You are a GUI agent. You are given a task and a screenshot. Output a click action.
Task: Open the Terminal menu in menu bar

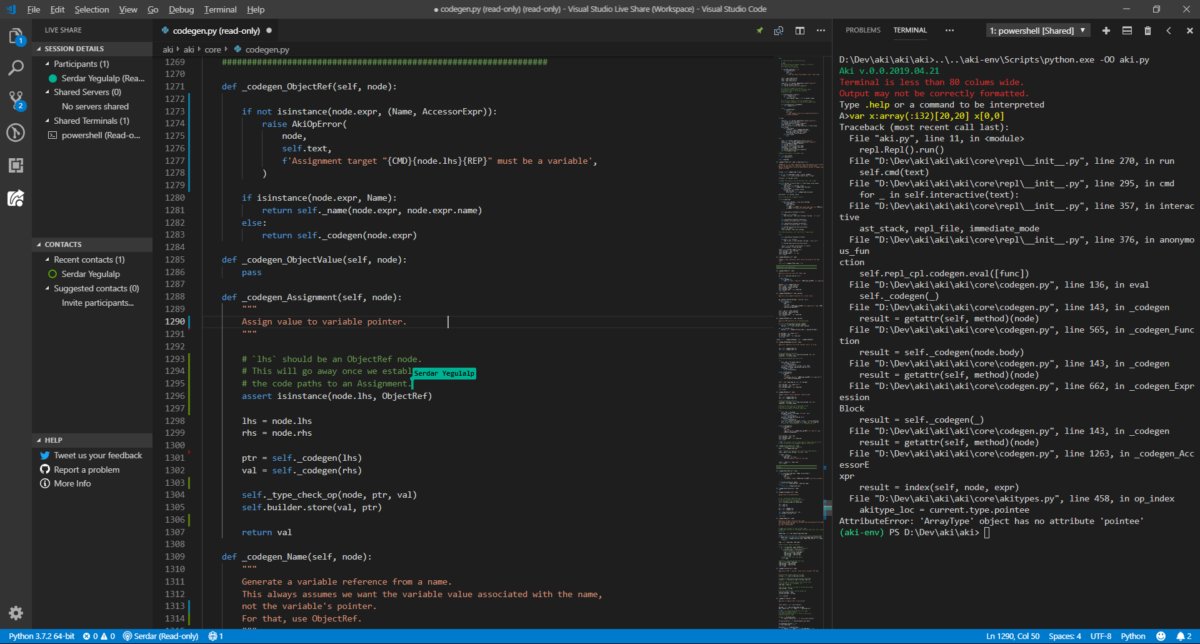(220, 9)
